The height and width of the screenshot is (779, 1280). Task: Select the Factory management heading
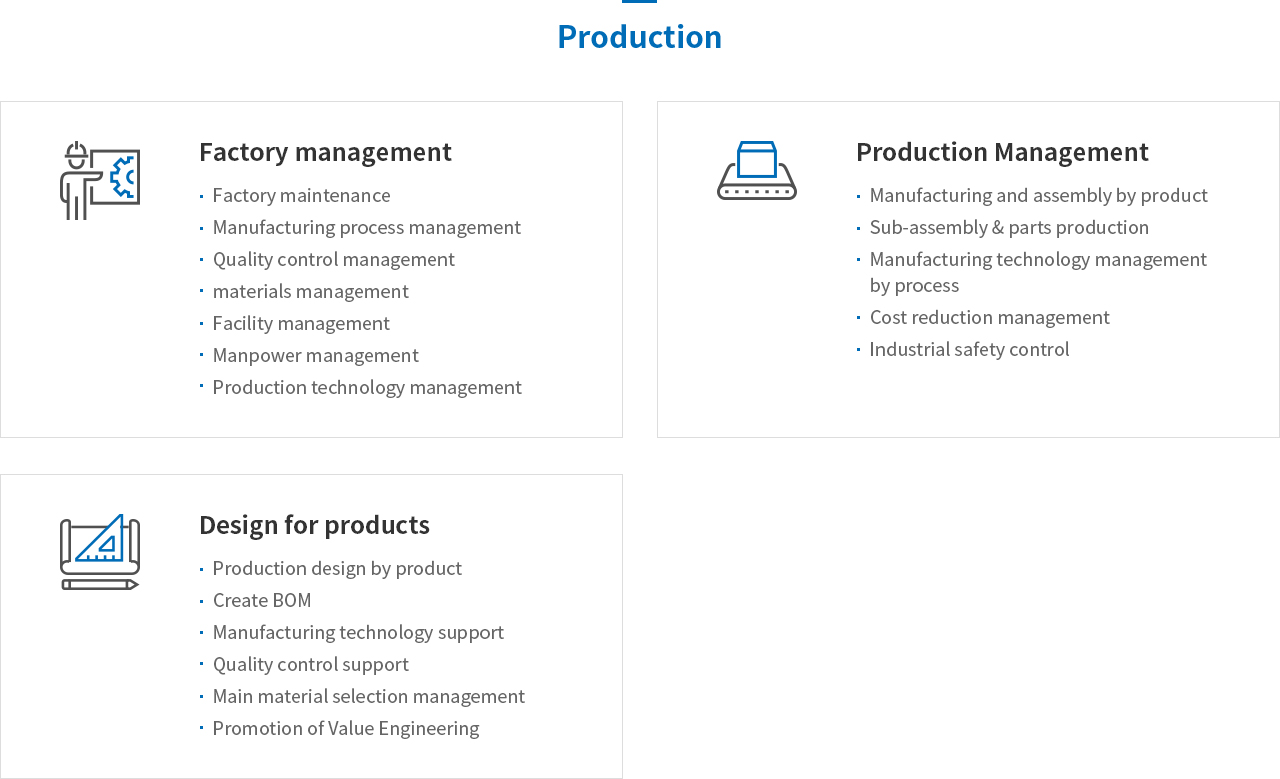[x=325, y=152]
